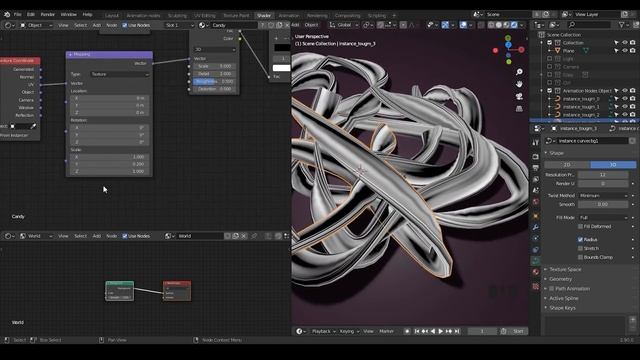Image resolution: width=640 pixels, height=360 pixels.
Task: Click the outliner search field
Action: point(589,25)
